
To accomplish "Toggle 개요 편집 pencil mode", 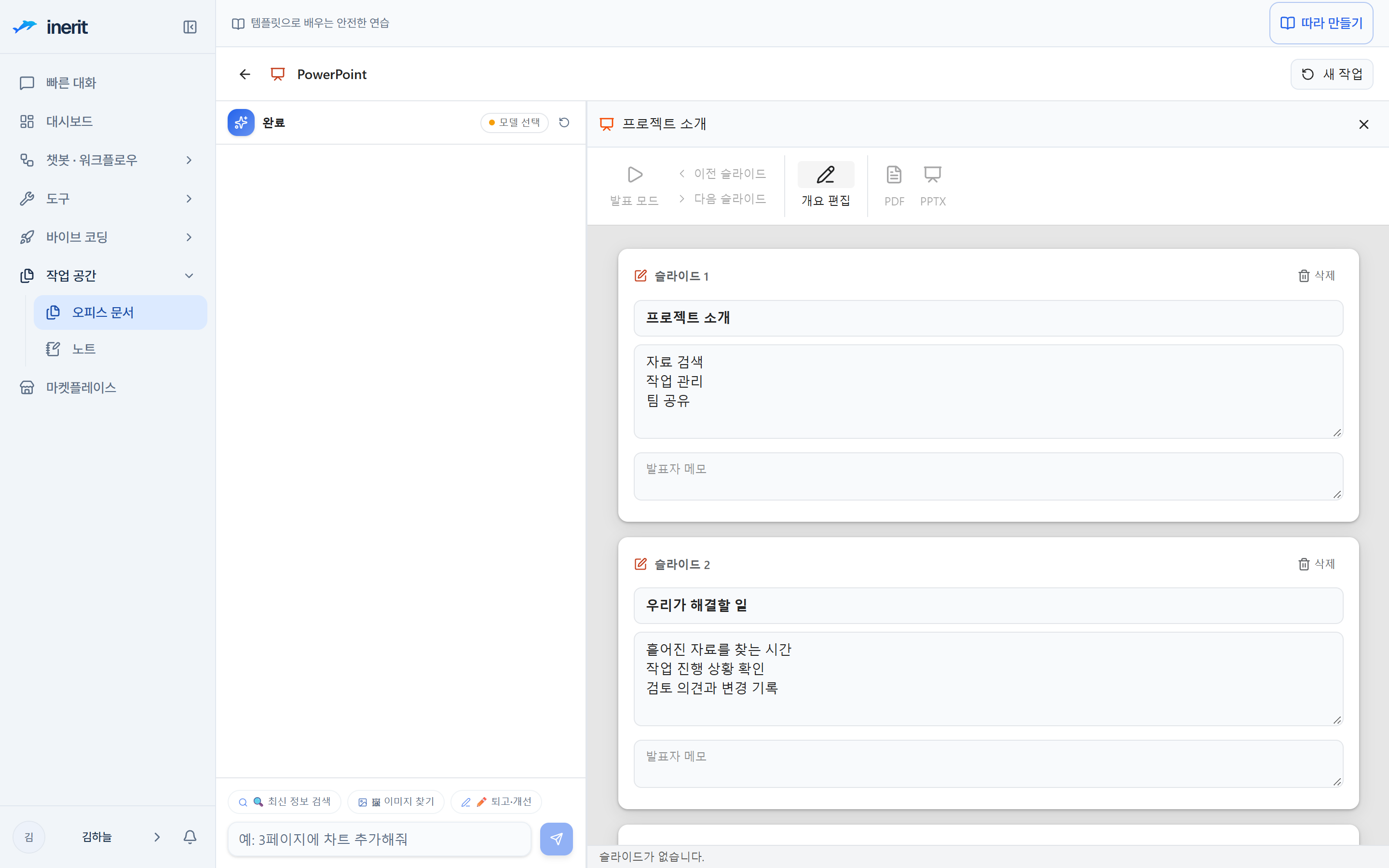I will pyautogui.click(x=826, y=175).
